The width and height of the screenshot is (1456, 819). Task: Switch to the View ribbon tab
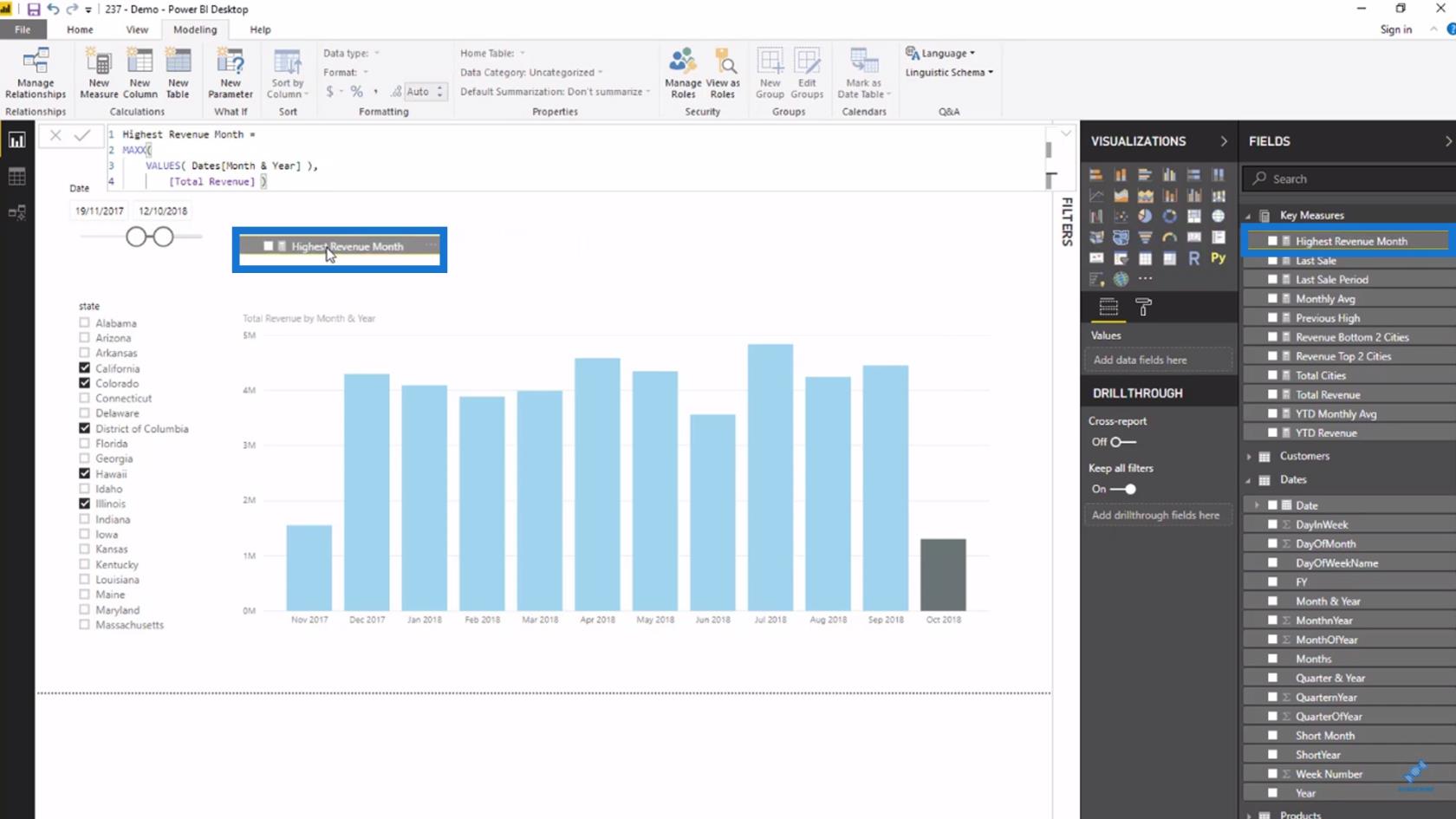(x=137, y=29)
